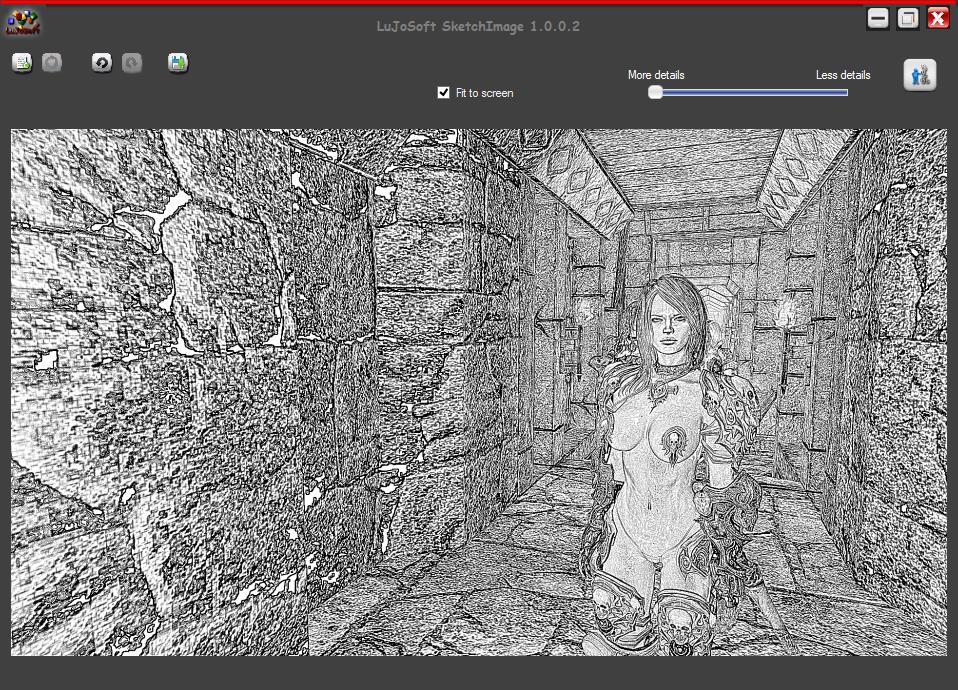Click the greyed-out icon beside the open image button
This screenshot has height=690, width=958.
[52, 62]
